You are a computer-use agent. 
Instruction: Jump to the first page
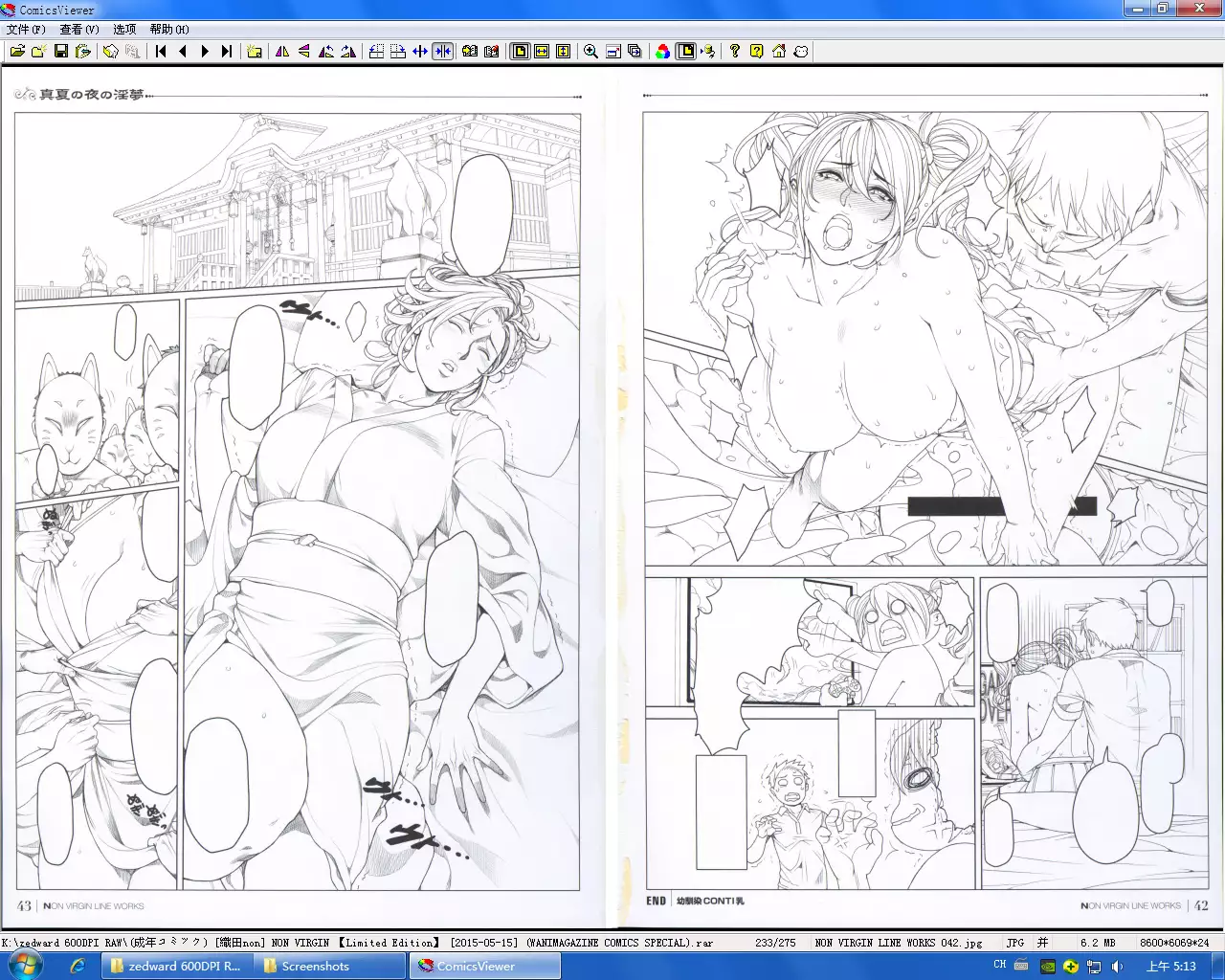point(161,52)
